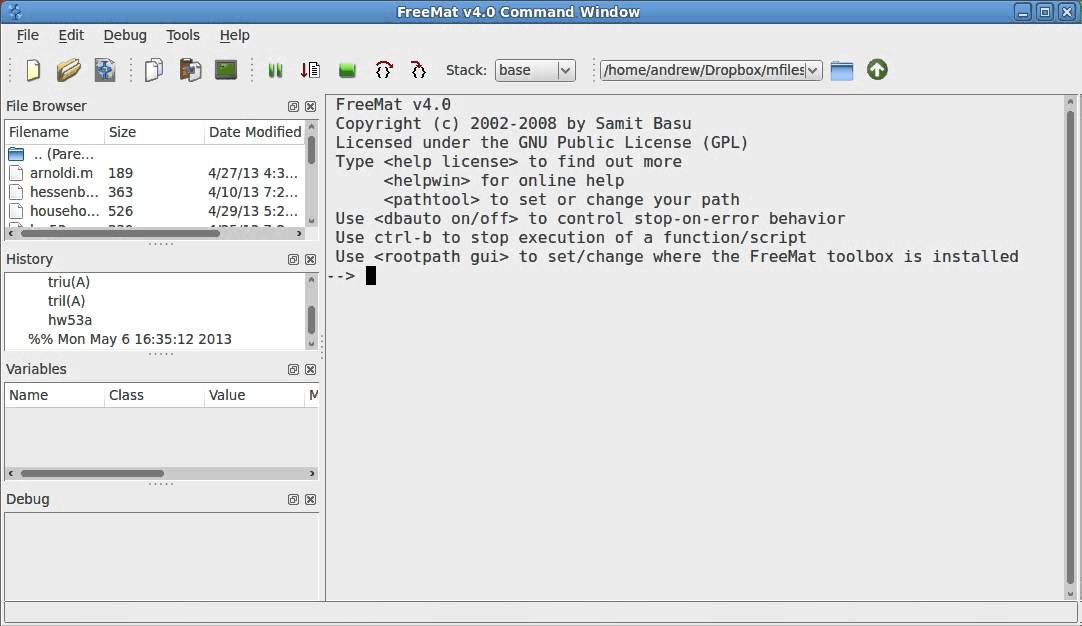Float the Debug panel
Image resolution: width=1082 pixels, height=626 pixels.
coord(293,500)
